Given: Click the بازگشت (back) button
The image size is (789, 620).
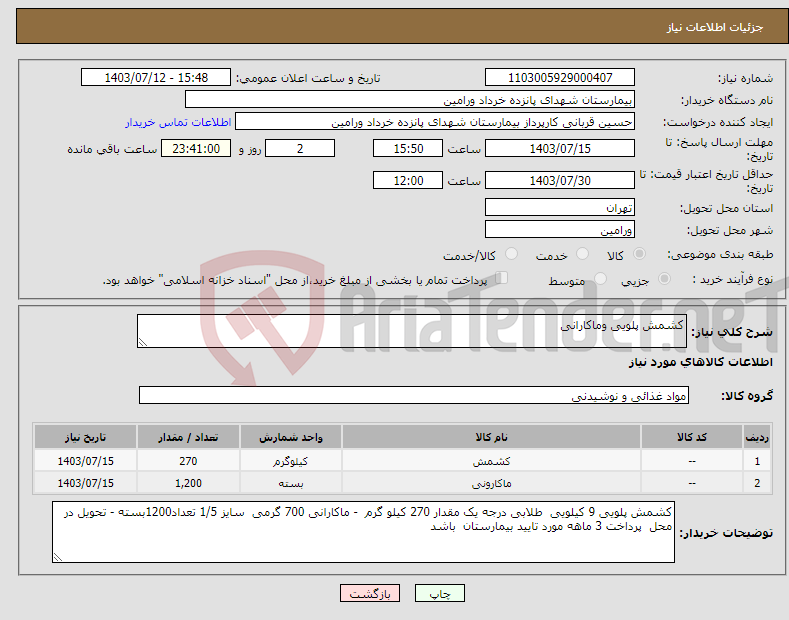Looking at the screenshot, I should point(370,593).
